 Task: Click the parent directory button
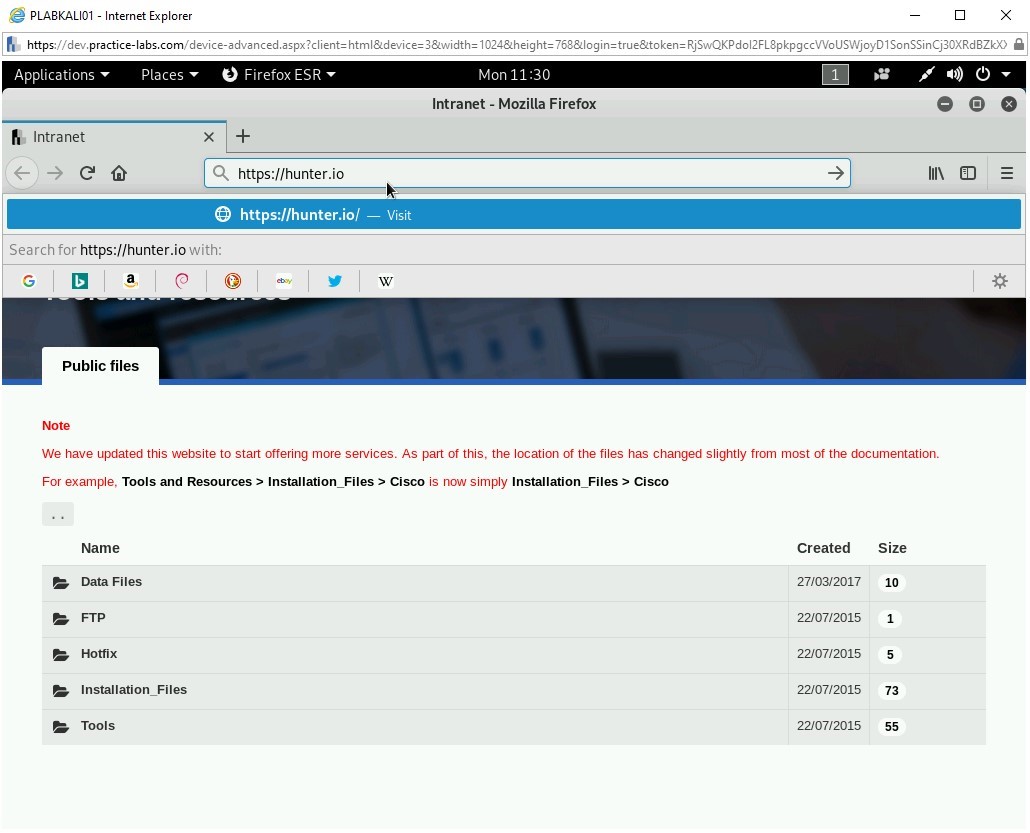[x=57, y=513]
